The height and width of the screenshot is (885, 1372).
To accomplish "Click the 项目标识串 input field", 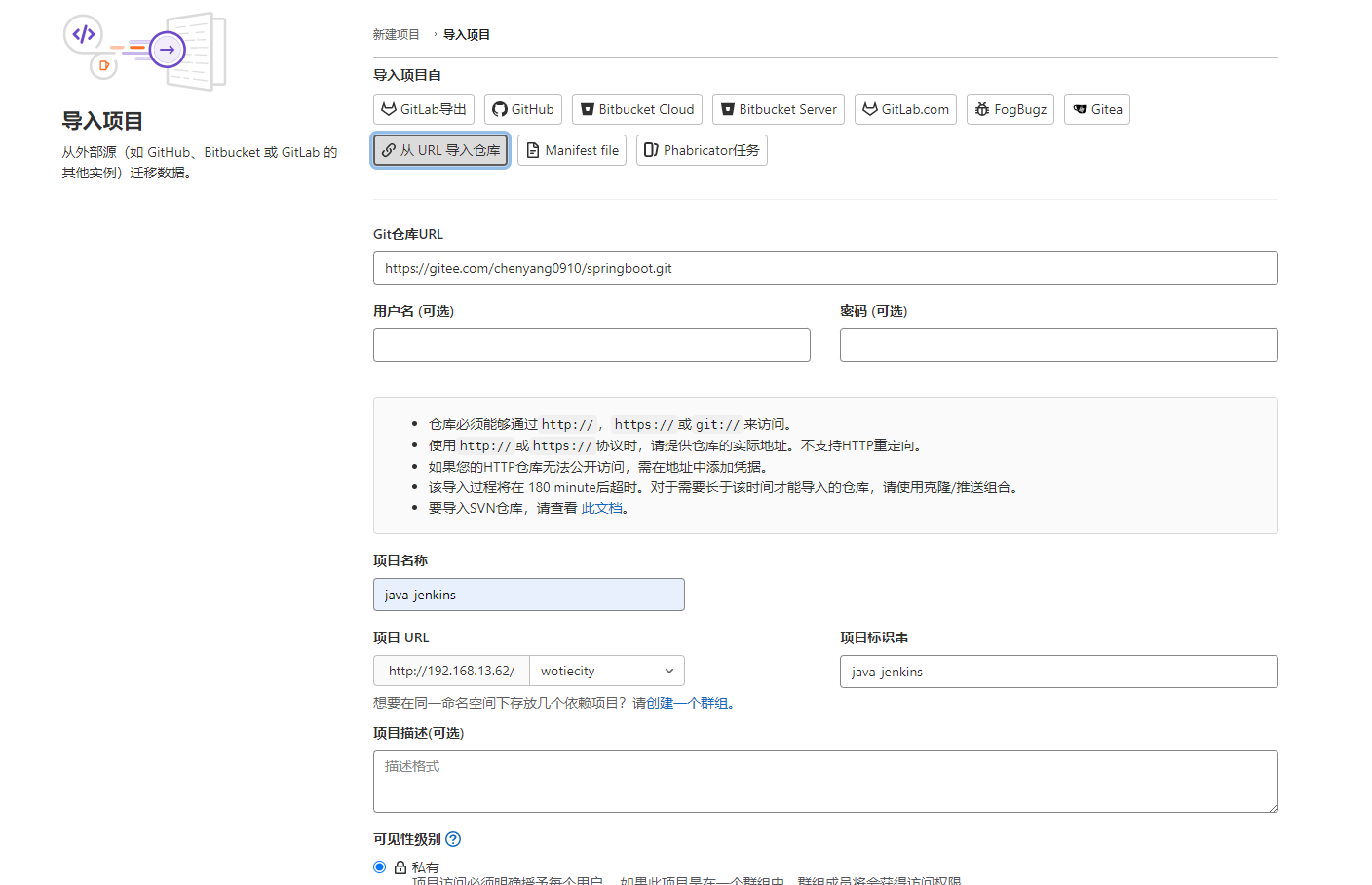I will coord(1059,672).
